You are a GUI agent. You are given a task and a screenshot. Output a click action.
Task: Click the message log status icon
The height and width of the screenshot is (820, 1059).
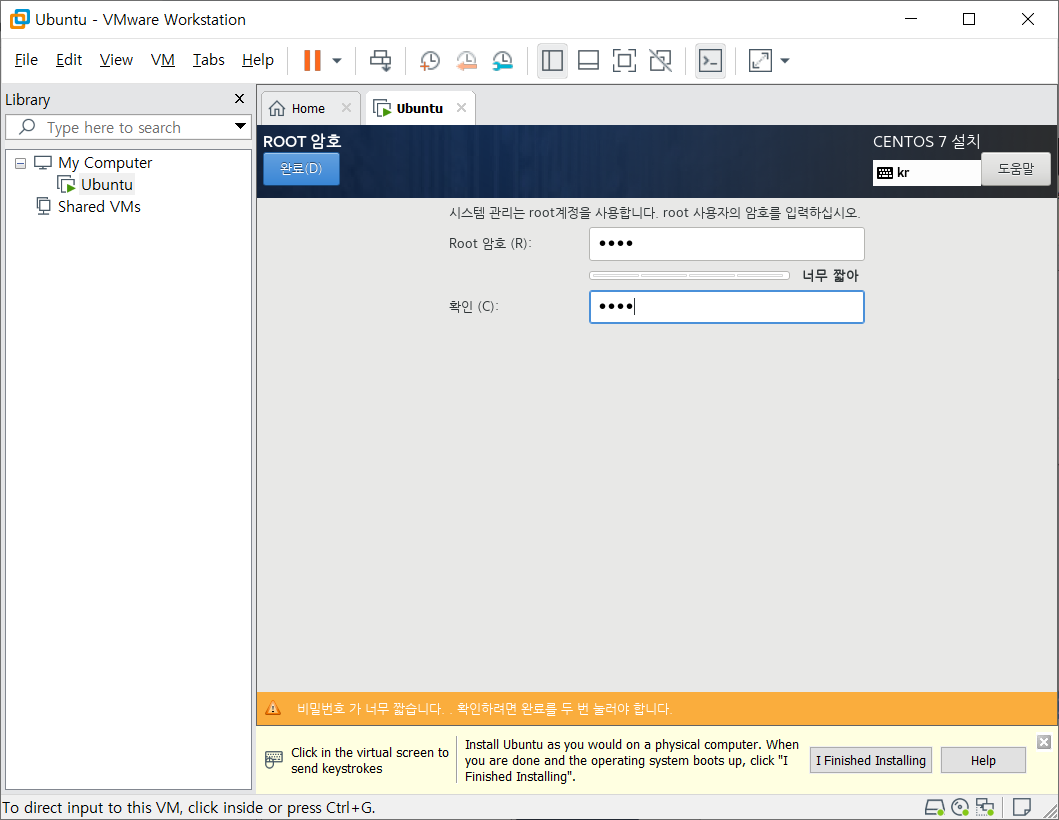[x=1022, y=807]
